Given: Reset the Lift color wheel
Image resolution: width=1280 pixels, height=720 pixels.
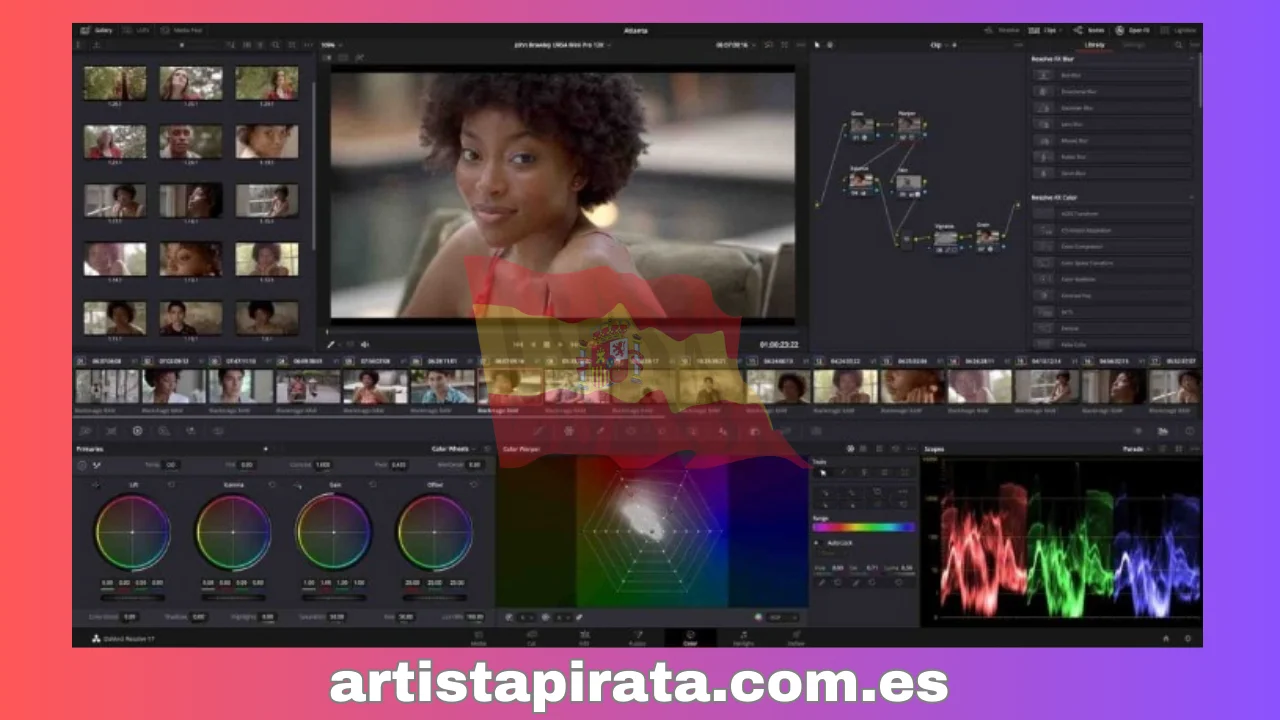Looking at the screenshot, I should click(x=171, y=484).
